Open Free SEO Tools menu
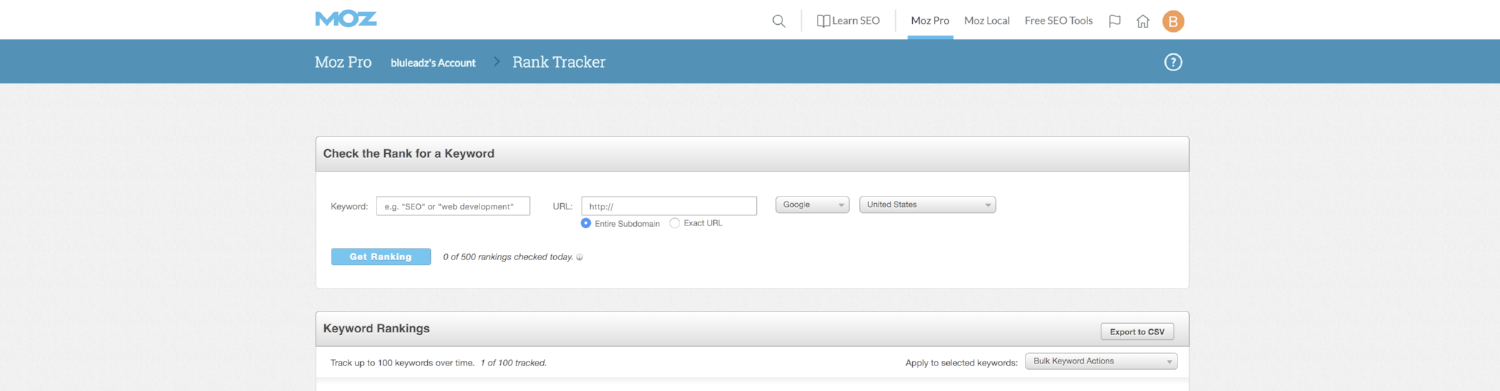The width and height of the screenshot is (1500, 391). (x=1059, y=20)
